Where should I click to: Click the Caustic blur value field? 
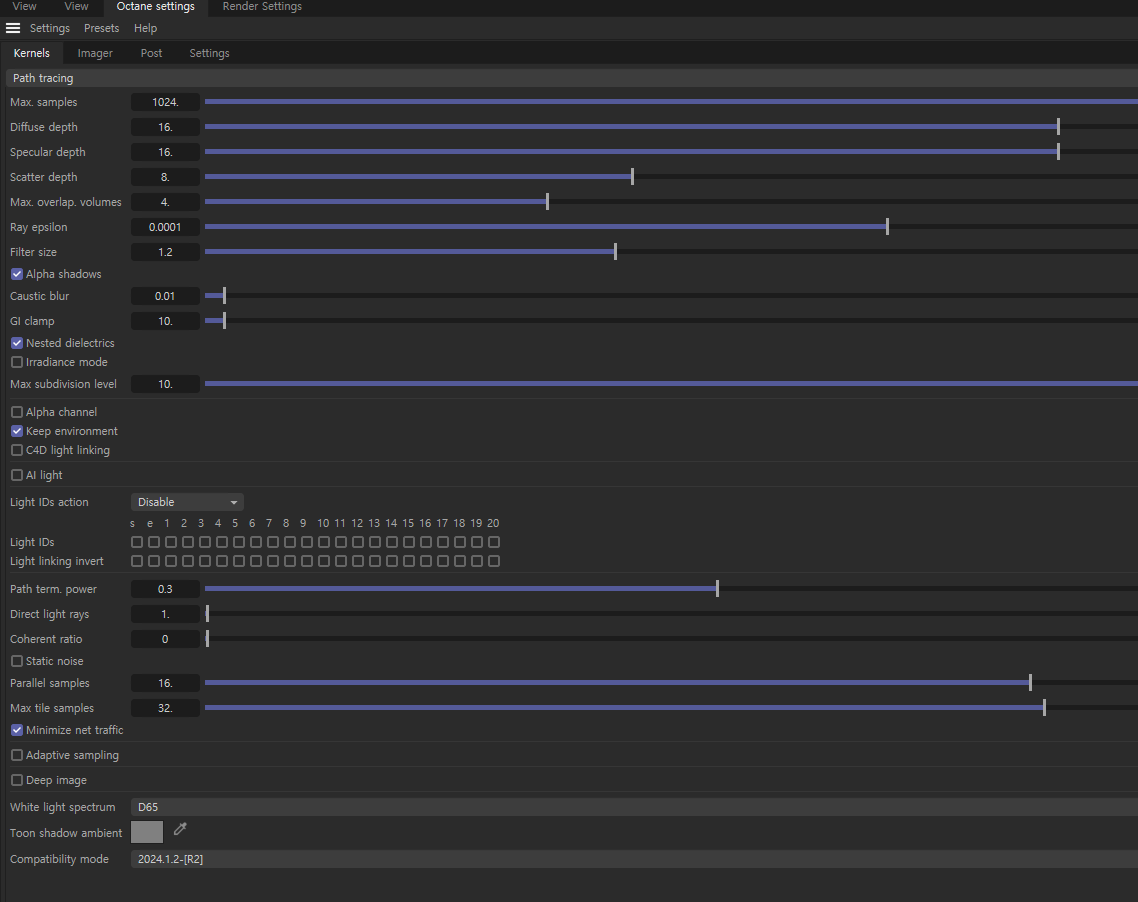coord(165,296)
